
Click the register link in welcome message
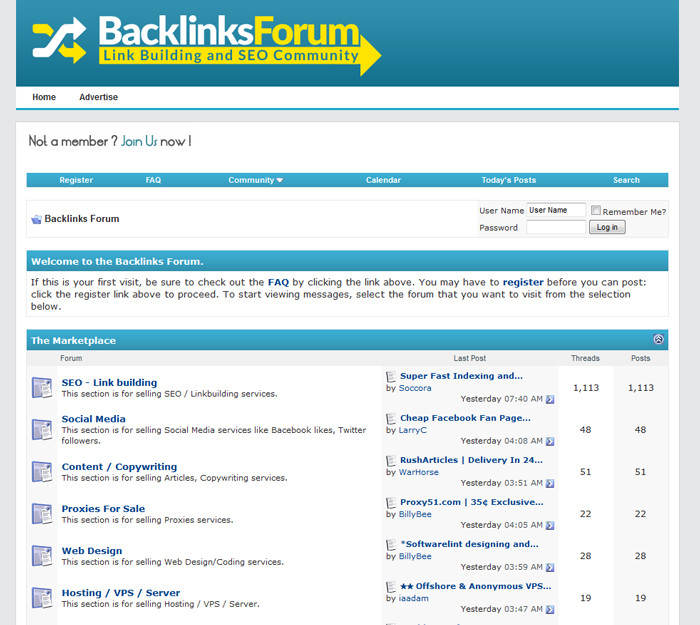[x=523, y=282]
